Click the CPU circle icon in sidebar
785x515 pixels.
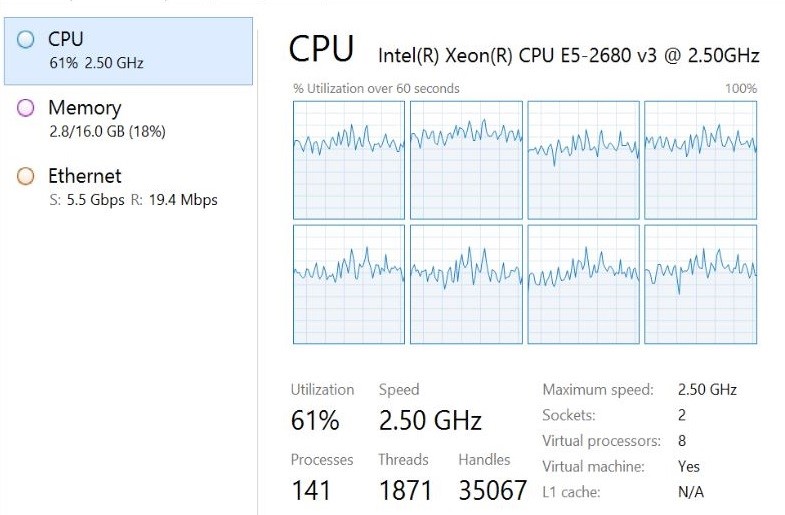coord(26,40)
